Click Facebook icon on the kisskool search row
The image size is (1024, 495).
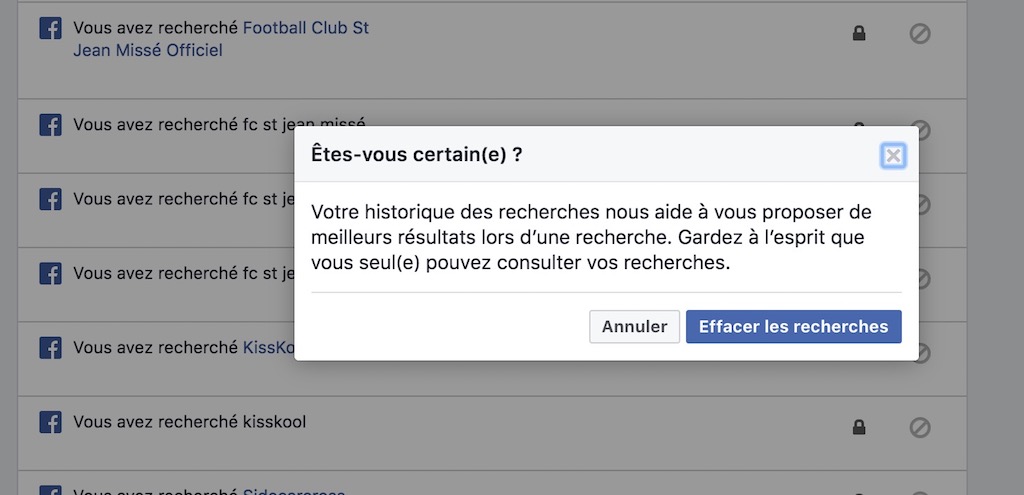pos(50,422)
